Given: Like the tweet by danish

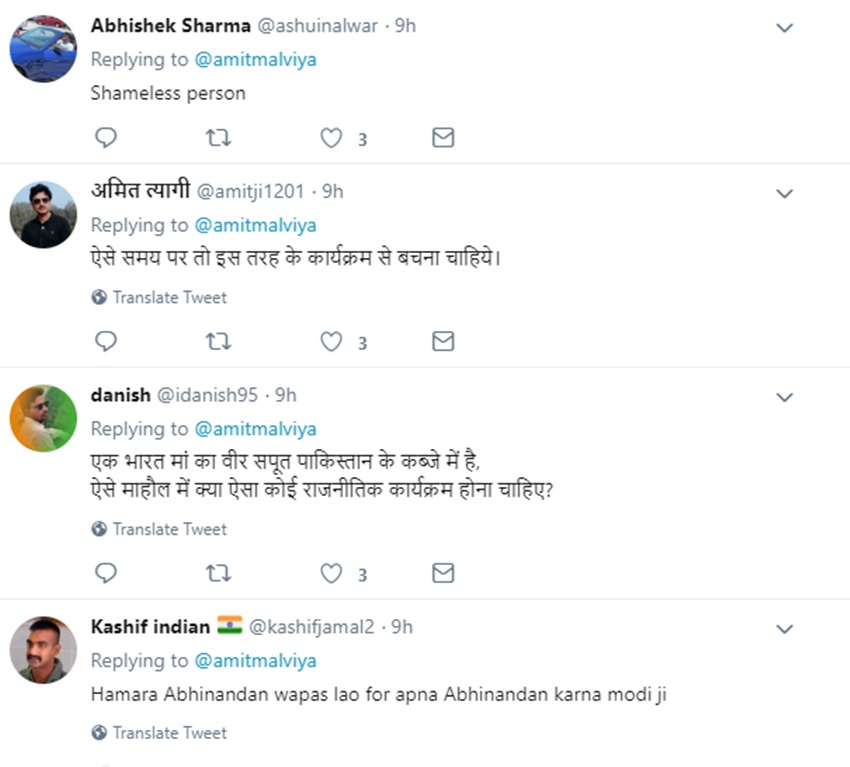Looking at the screenshot, I should [331, 573].
